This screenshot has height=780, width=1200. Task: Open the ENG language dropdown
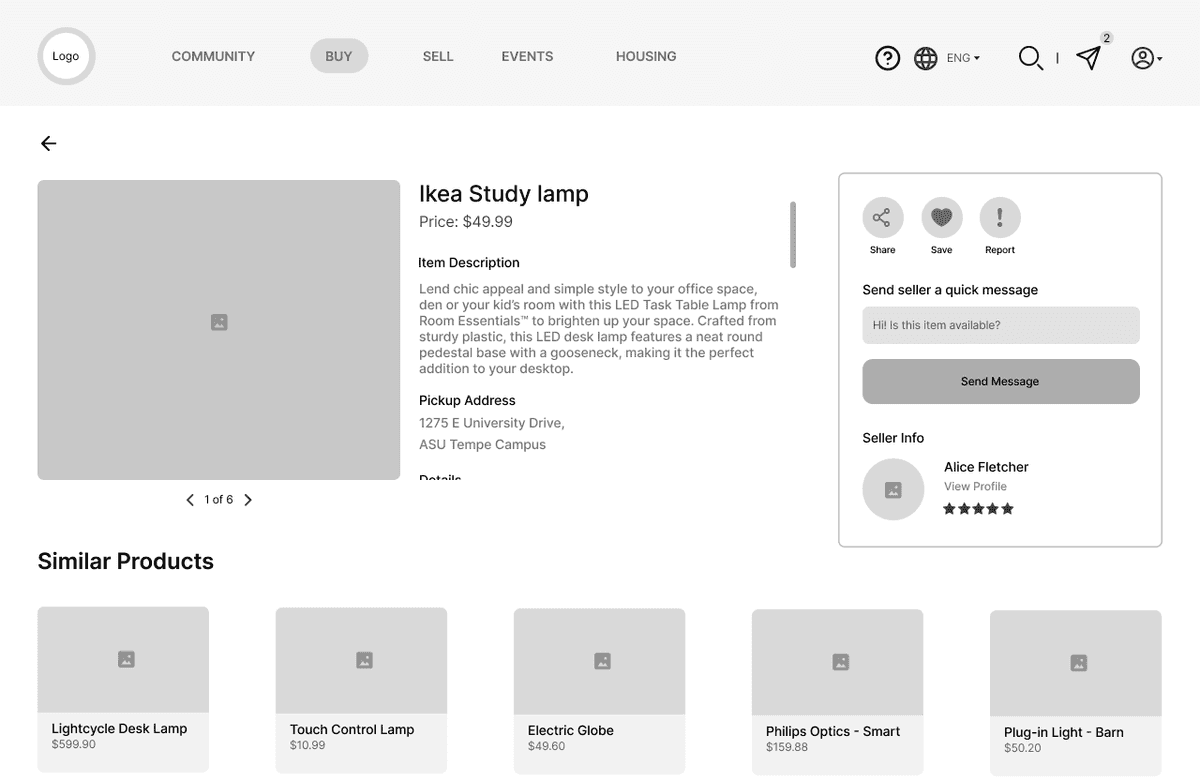963,58
